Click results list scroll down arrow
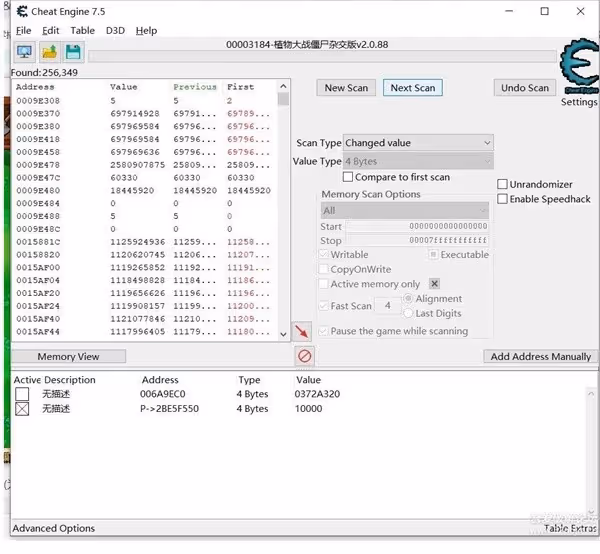 (283, 334)
